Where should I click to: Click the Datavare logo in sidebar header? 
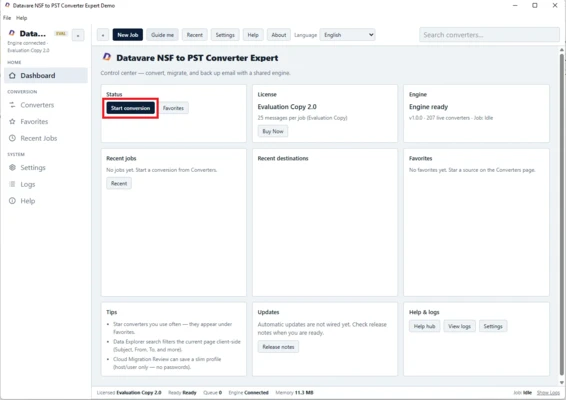[12, 33]
